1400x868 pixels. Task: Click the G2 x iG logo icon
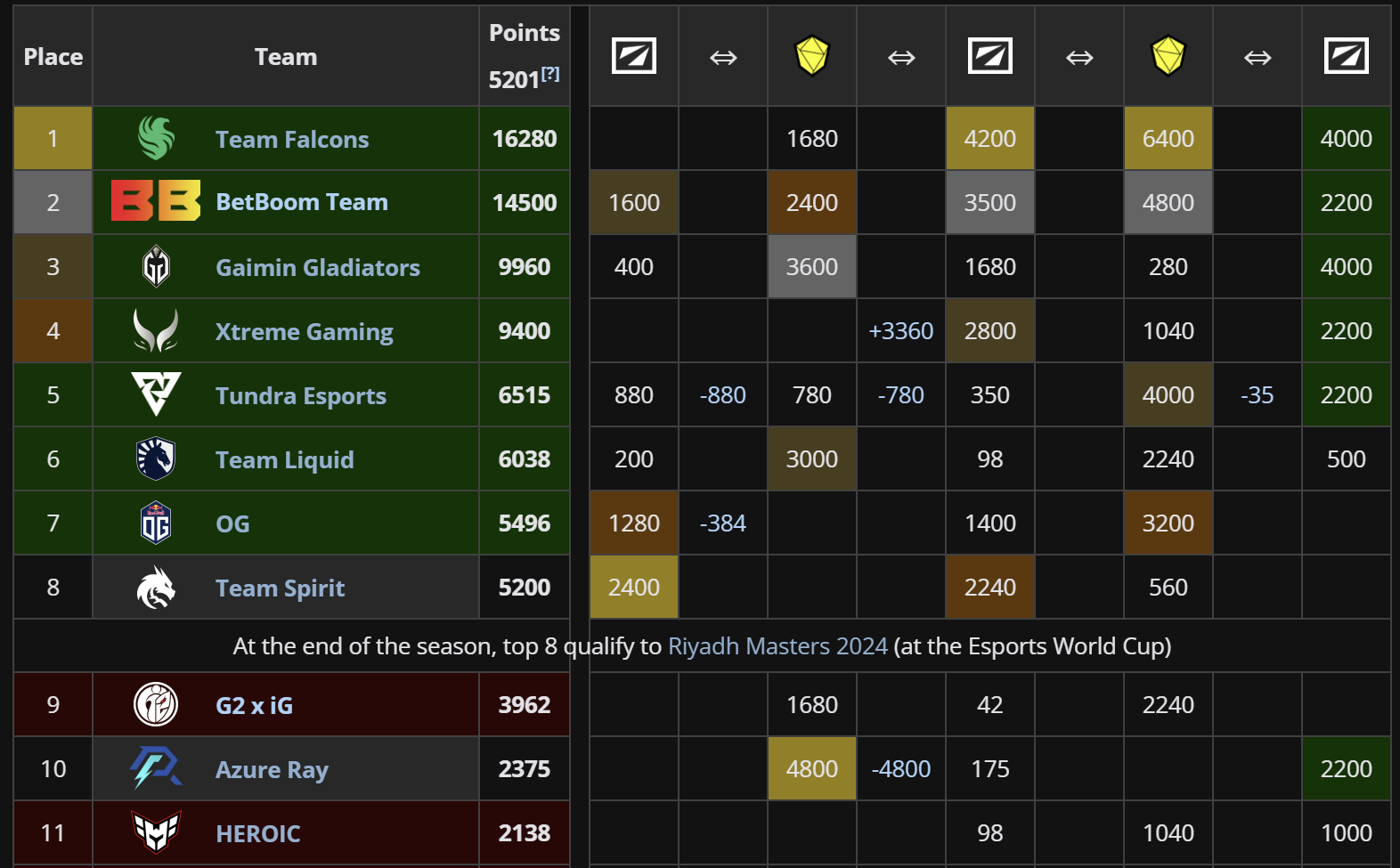tap(156, 704)
